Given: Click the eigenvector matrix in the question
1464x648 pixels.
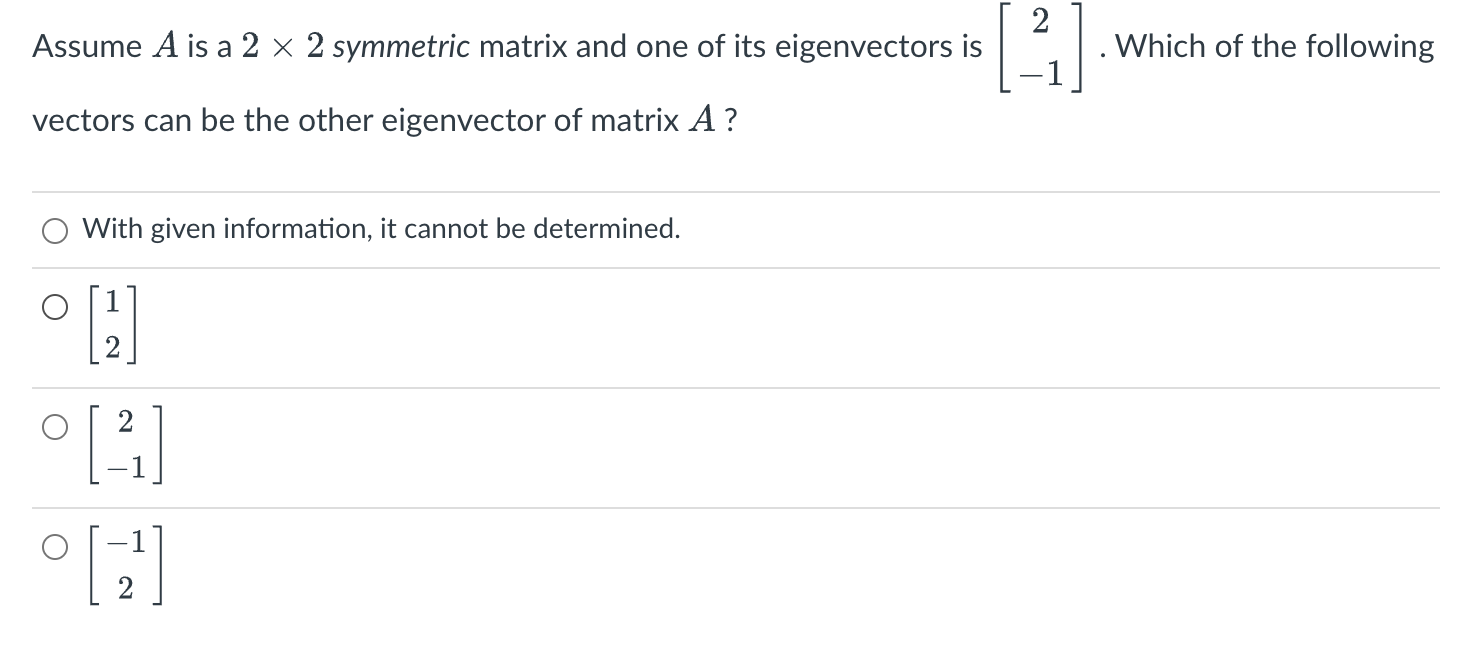Looking at the screenshot, I should pos(1041,47).
